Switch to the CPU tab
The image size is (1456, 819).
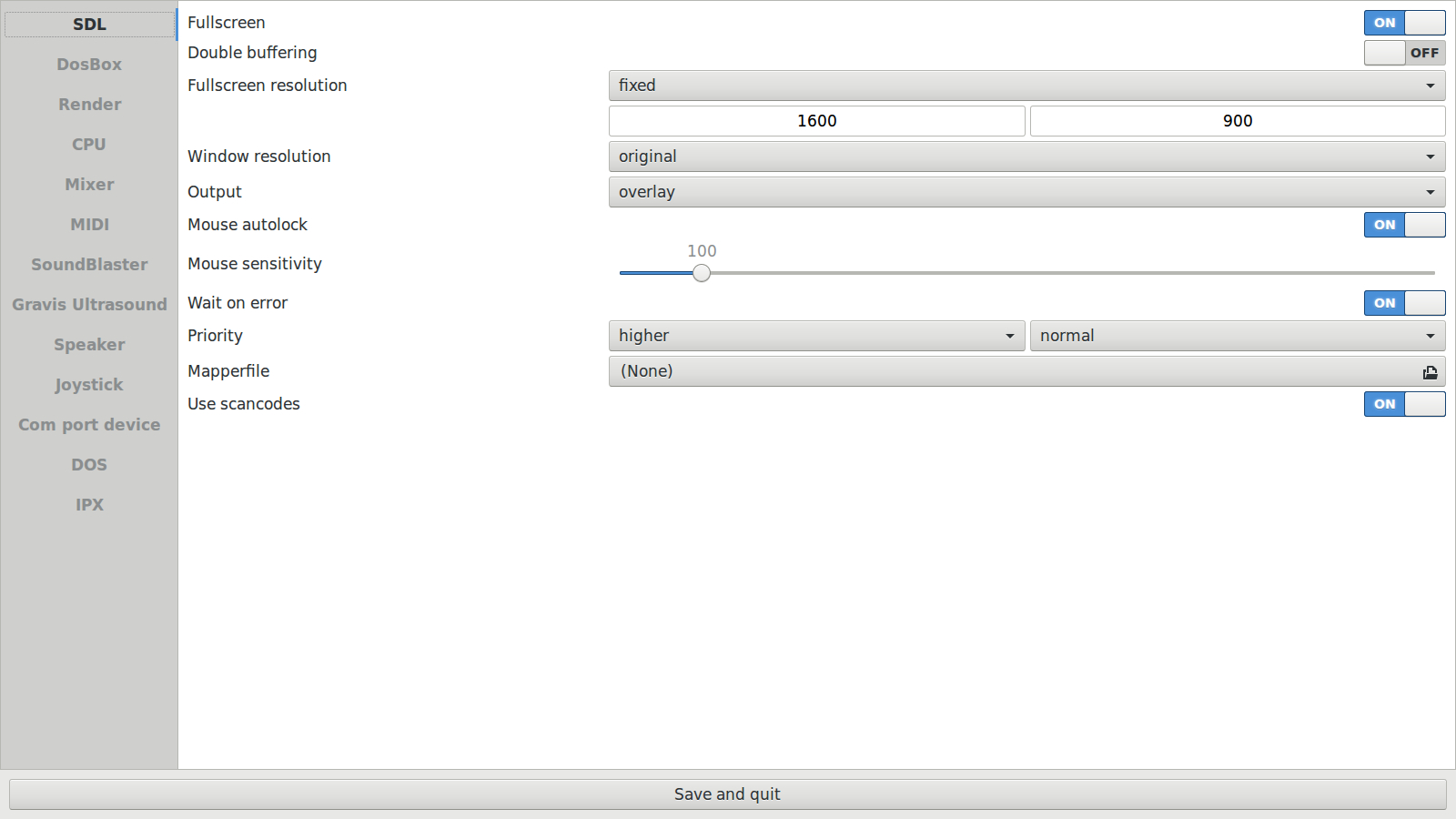pyautogui.click(x=89, y=145)
